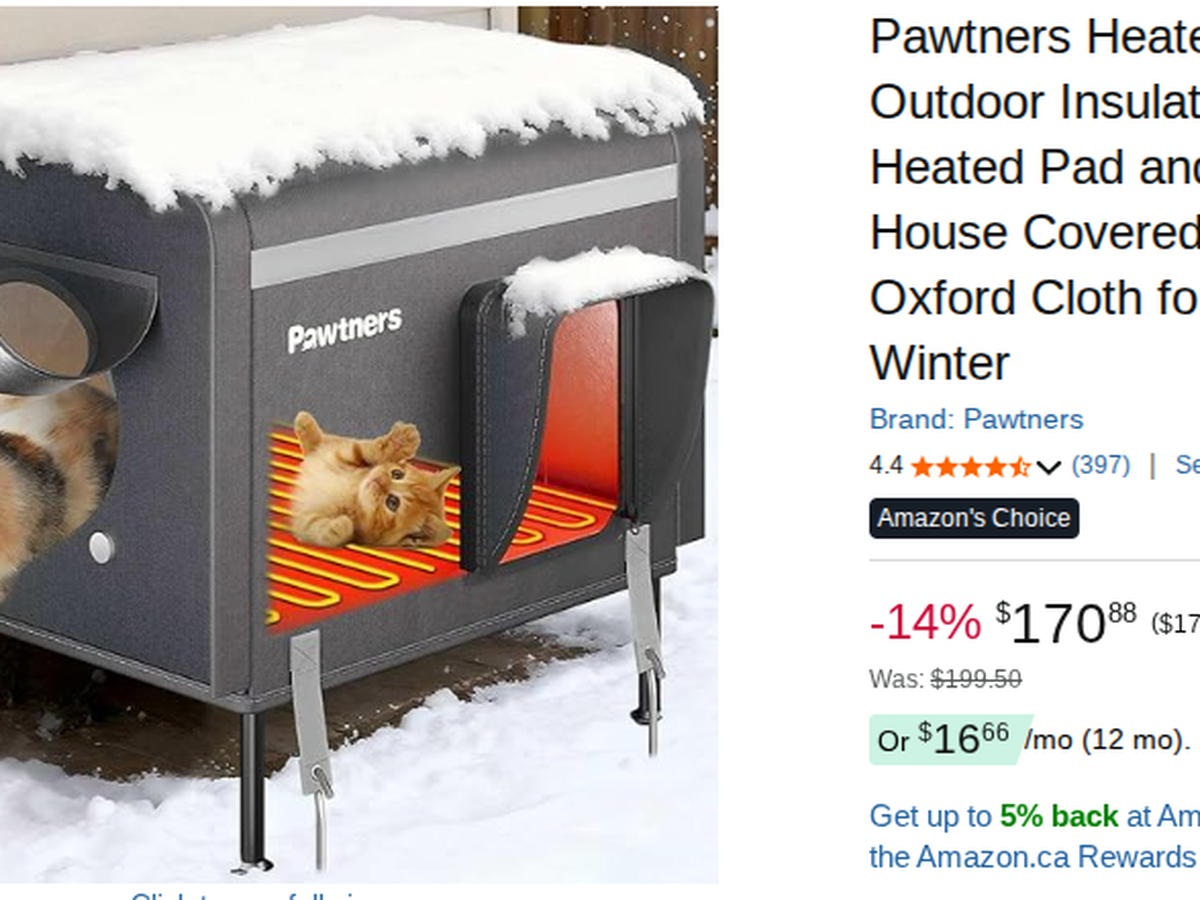Click the Amazon's Choice badge
Screen dimensions: 1200x900
coord(974,518)
